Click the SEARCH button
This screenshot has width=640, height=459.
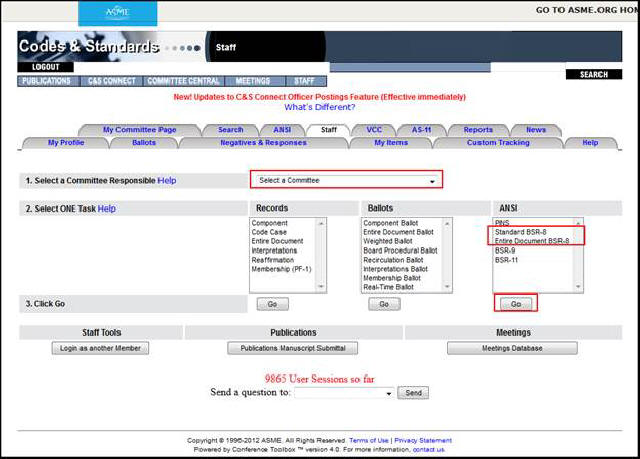click(x=593, y=75)
